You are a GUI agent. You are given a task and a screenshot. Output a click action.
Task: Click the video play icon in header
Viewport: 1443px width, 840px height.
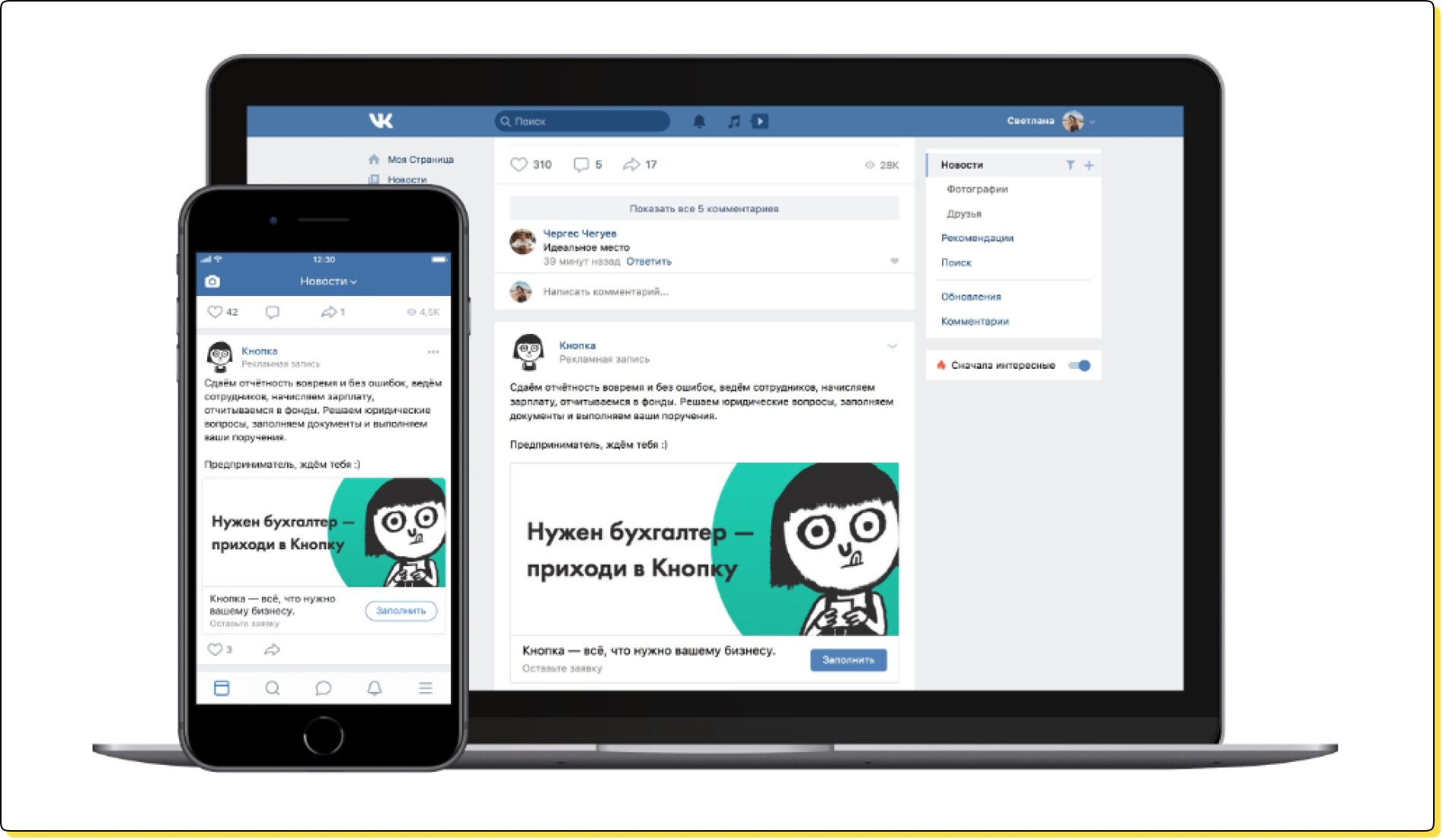tap(760, 121)
